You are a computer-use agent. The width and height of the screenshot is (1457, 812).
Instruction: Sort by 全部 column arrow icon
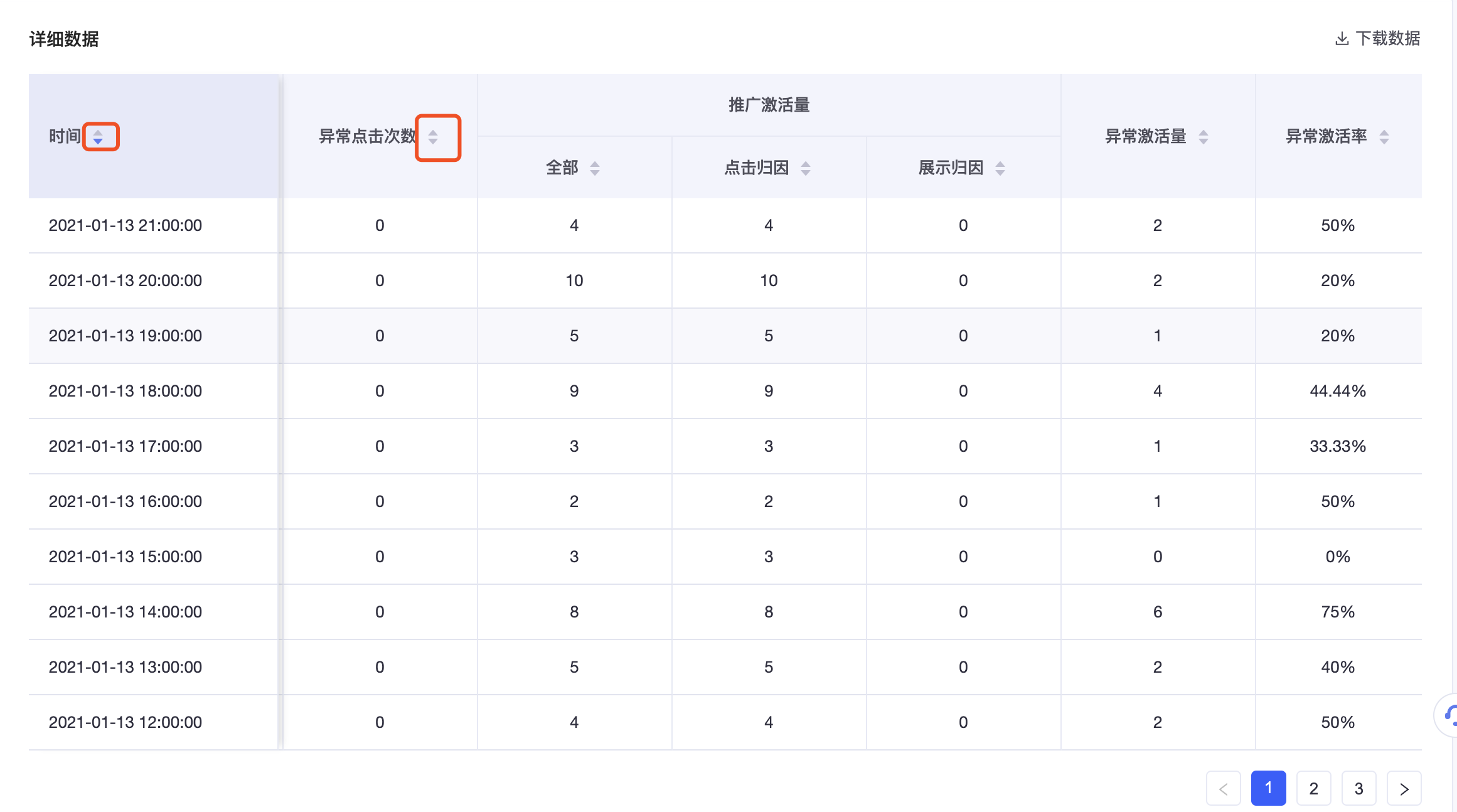click(595, 168)
